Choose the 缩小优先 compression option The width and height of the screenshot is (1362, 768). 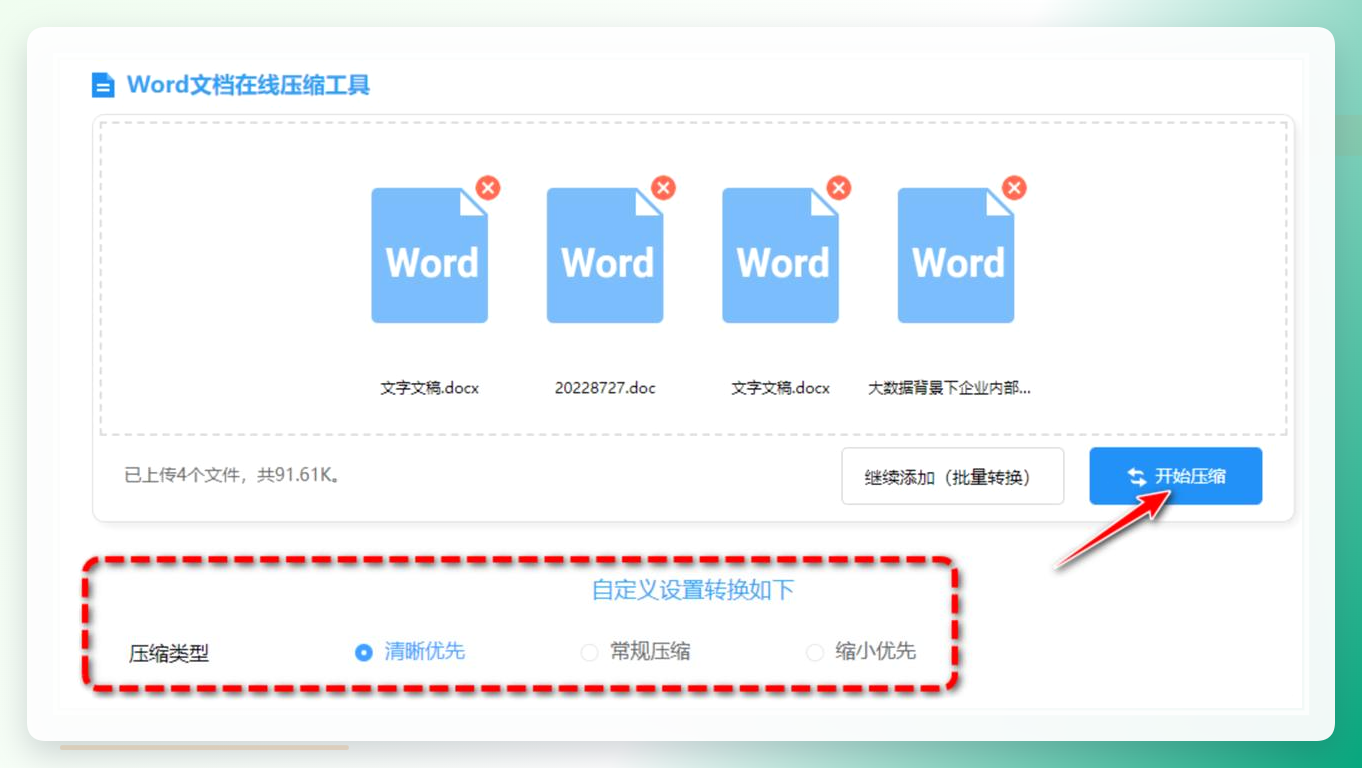click(x=861, y=652)
